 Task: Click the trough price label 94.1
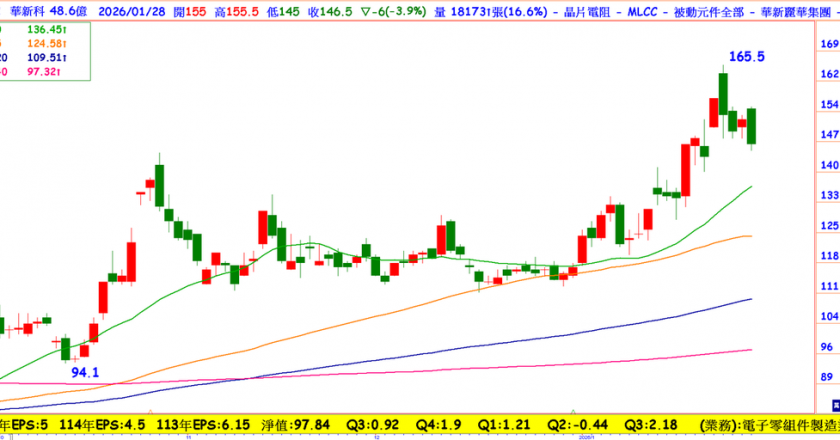tap(85, 372)
